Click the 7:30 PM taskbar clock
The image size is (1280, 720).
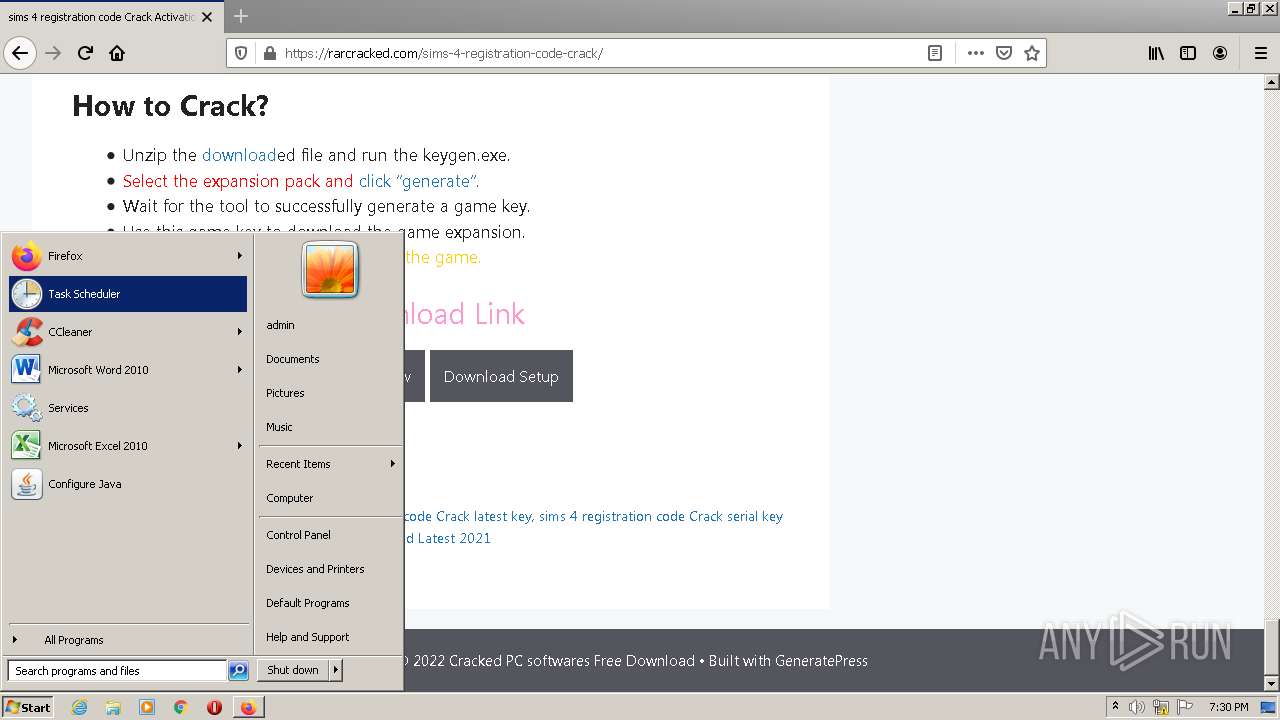click(1228, 707)
